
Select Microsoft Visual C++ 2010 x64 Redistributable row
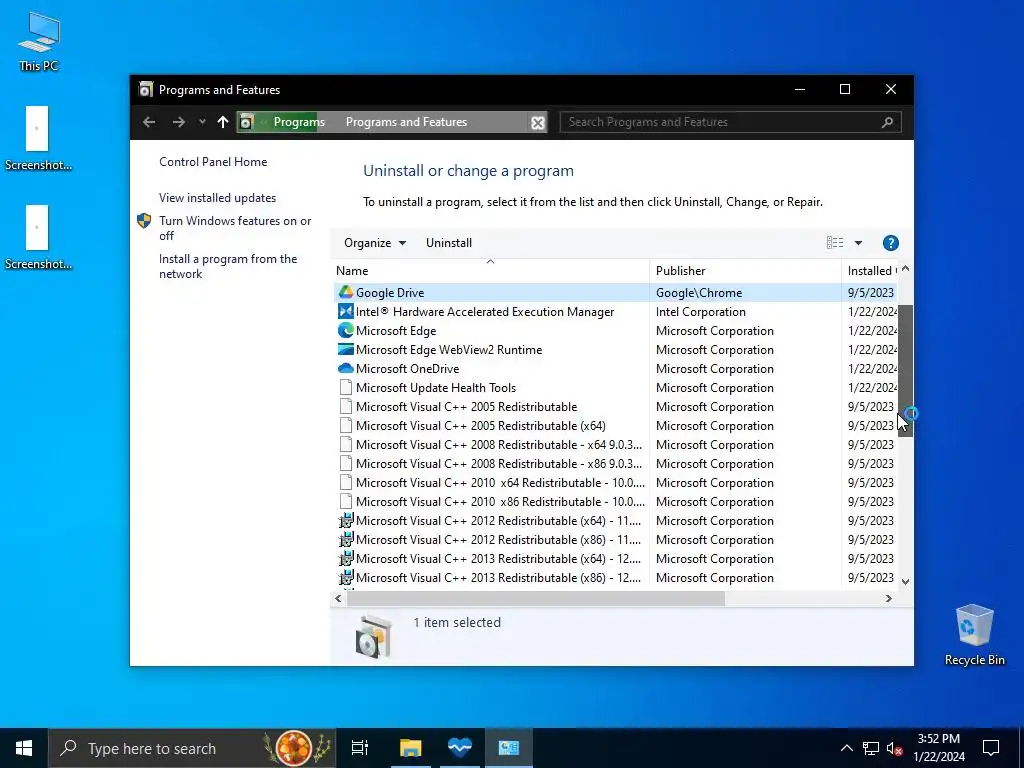pyautogui.click(x=614, y=483)
